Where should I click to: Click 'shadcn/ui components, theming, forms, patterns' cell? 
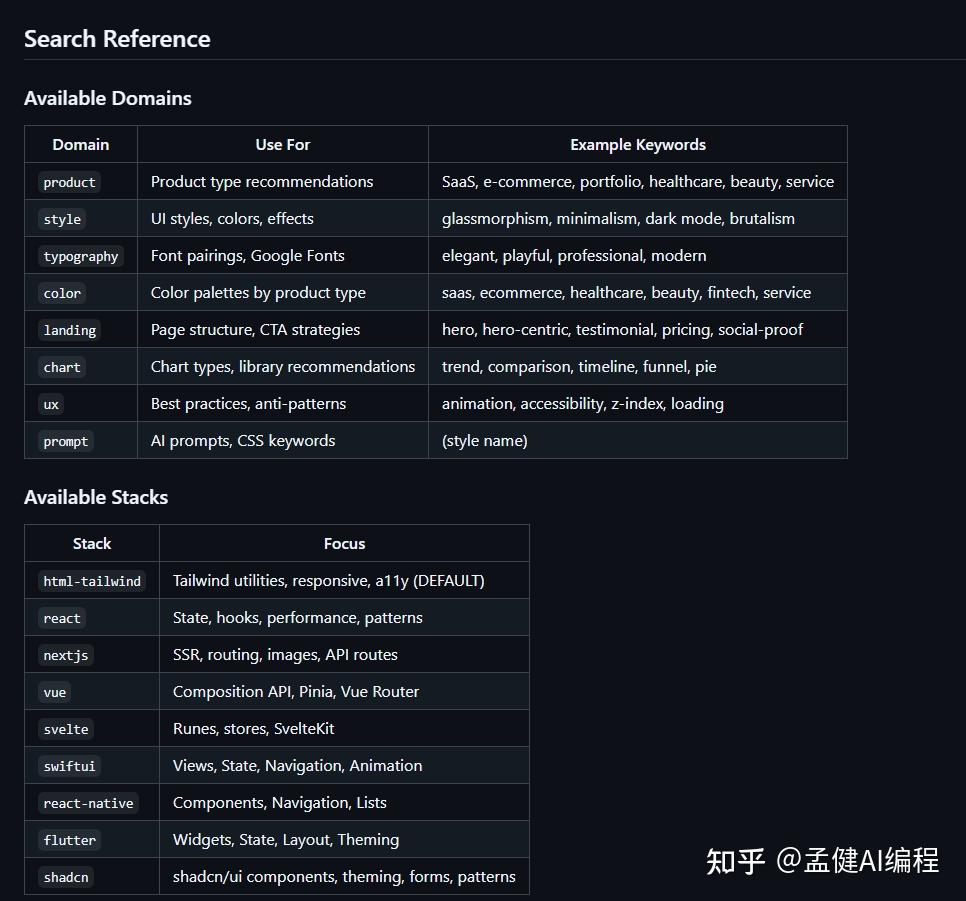point(344,876)
